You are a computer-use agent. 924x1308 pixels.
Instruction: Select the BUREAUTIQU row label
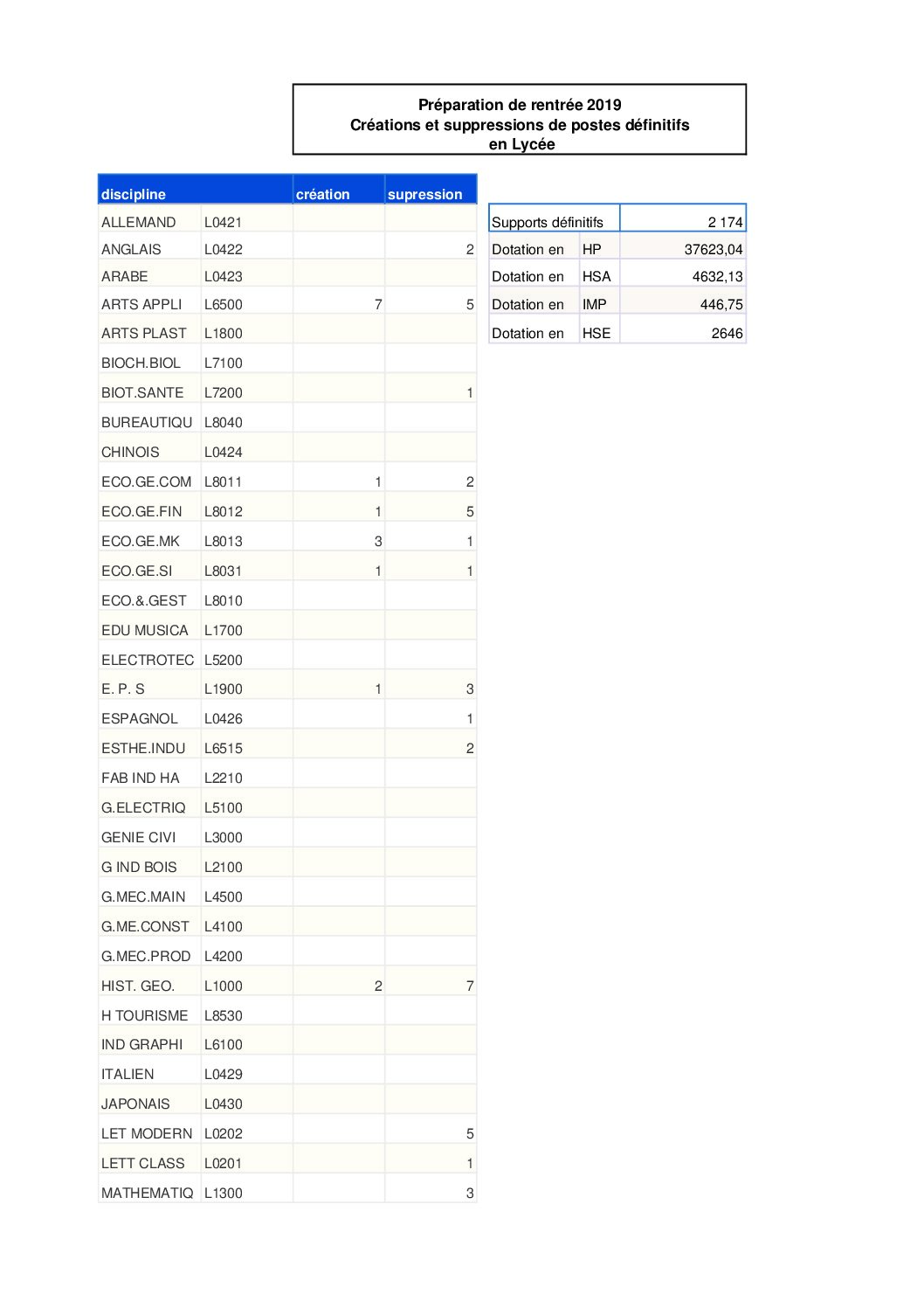149,419
